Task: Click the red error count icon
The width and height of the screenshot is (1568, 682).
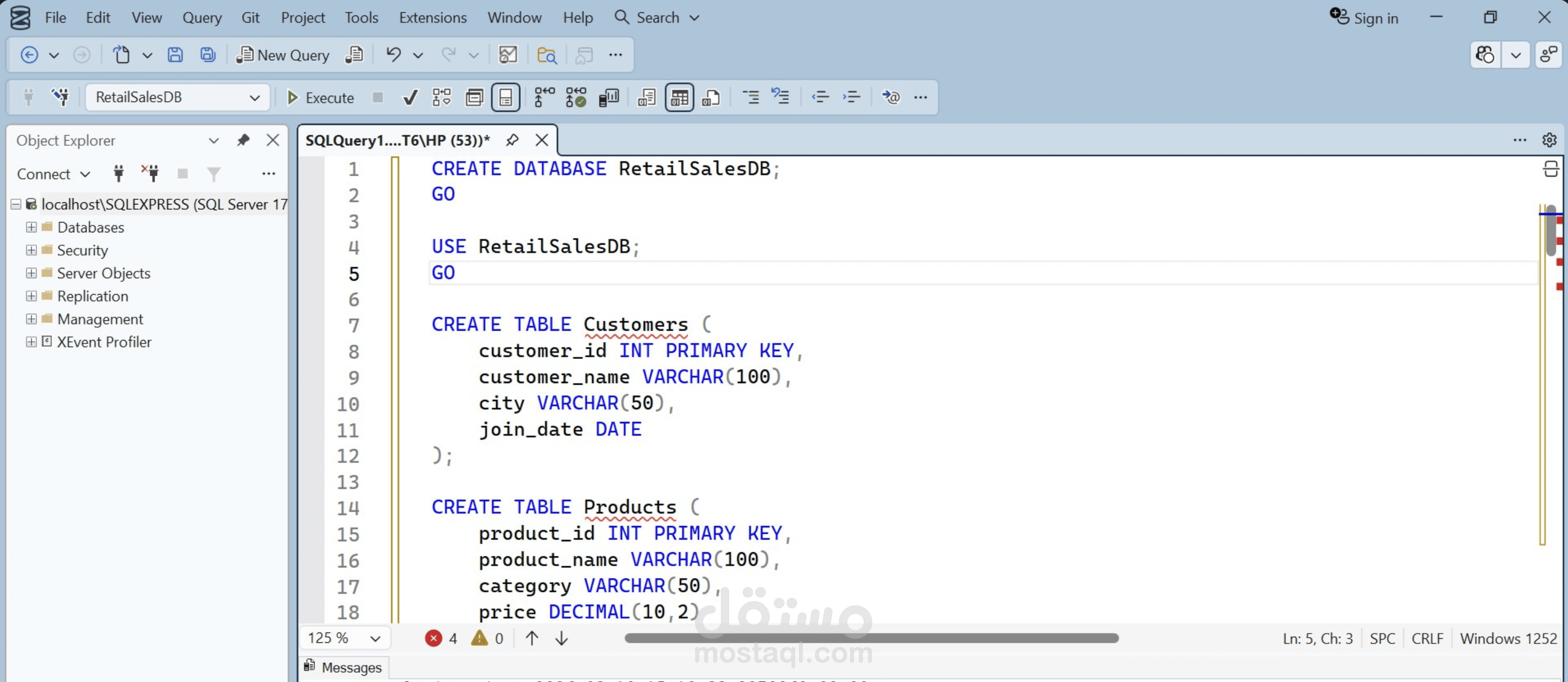Action: coord(433,638)
